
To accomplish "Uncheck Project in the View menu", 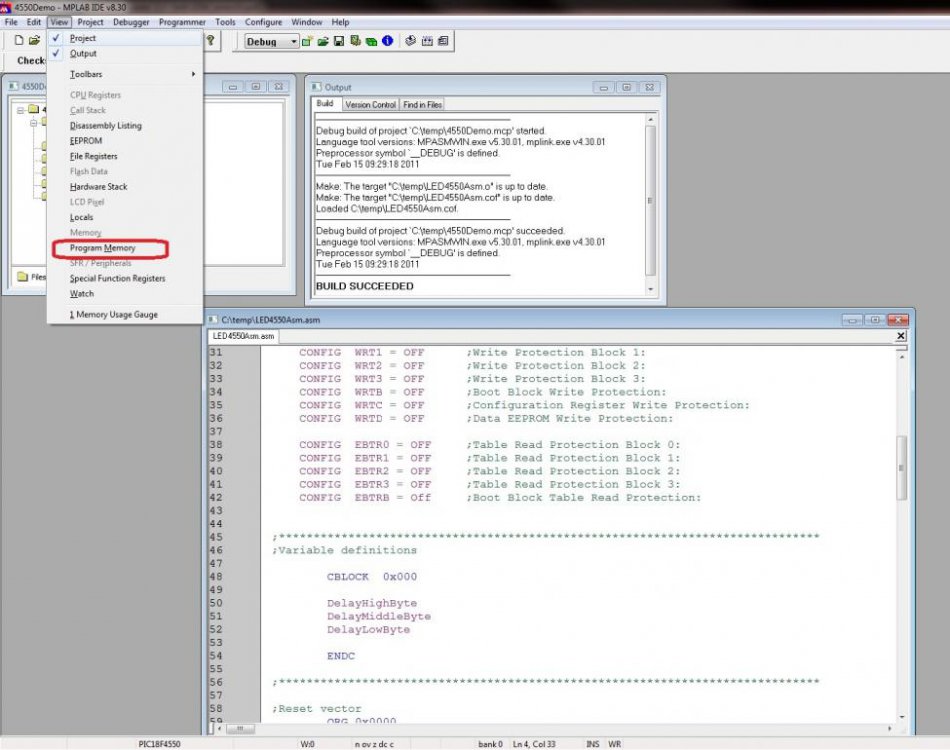I will (83, 38).
